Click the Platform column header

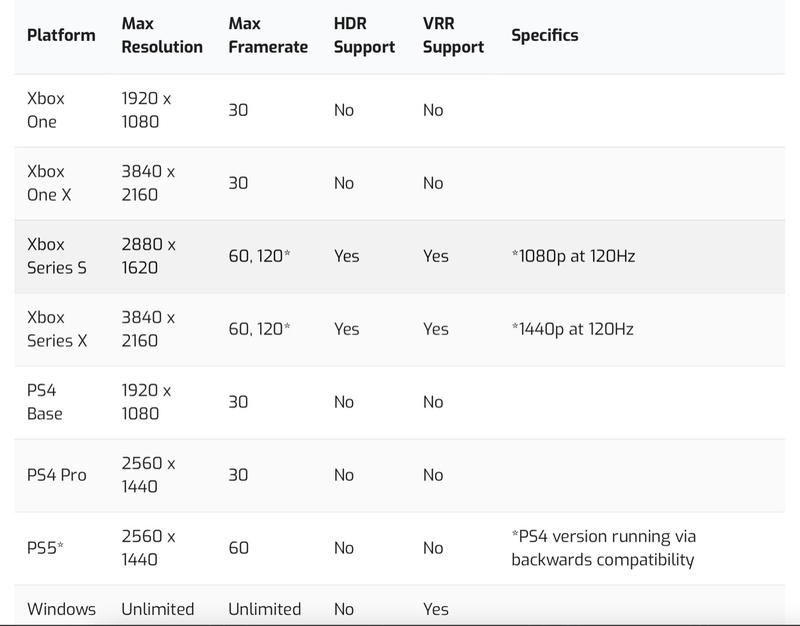[x=61, y=35]
